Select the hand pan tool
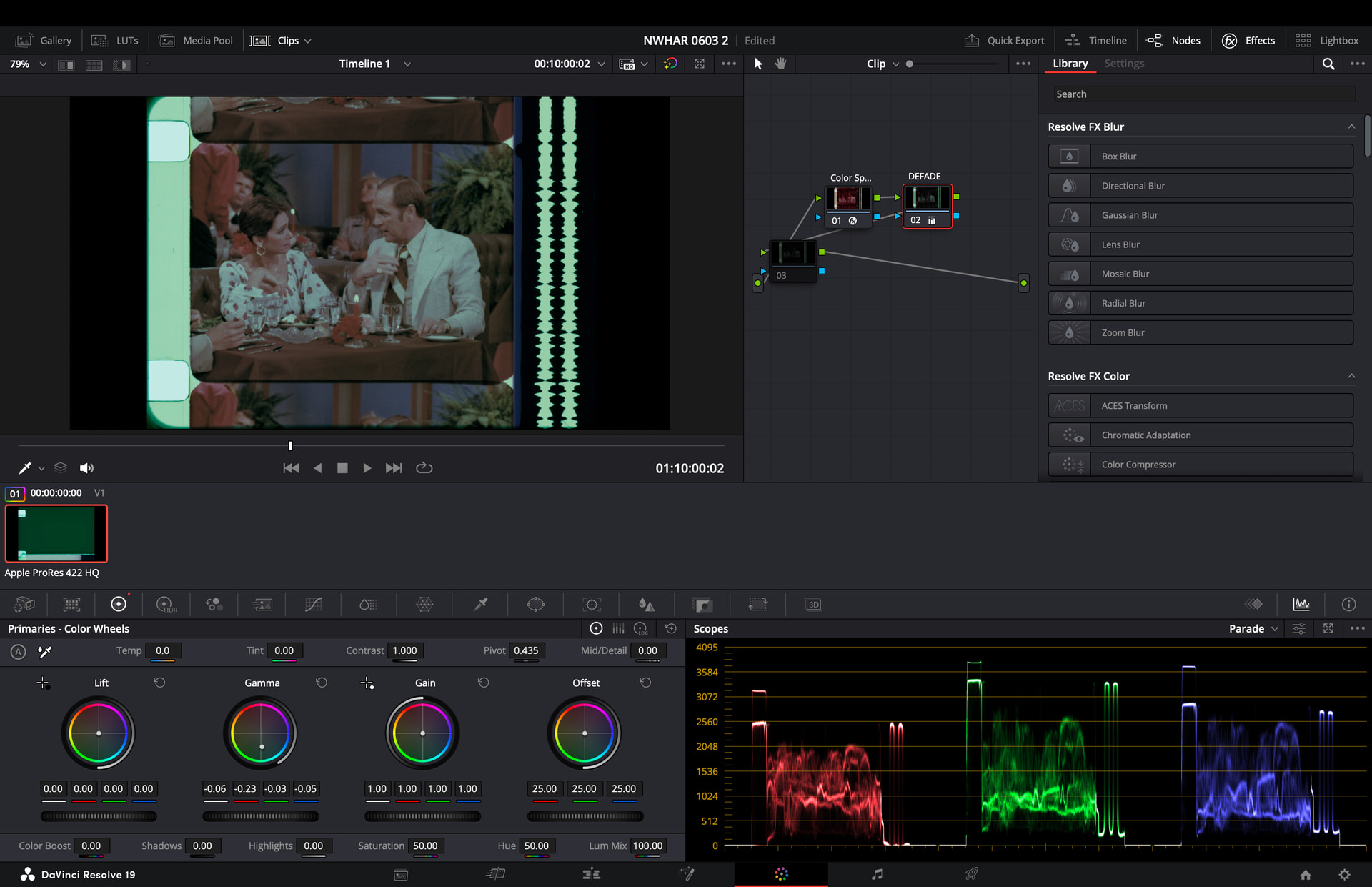Screen dimensions: 1372x887 [780, 64]
